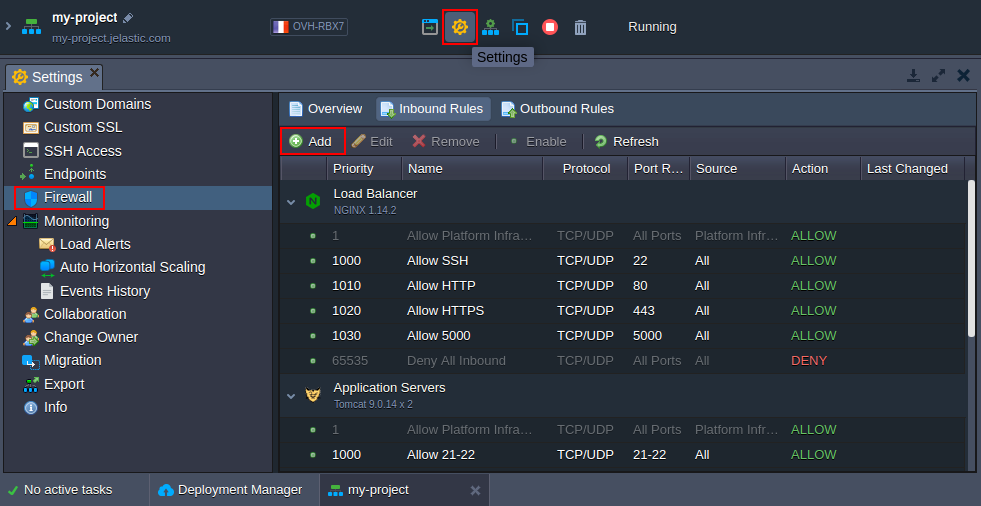Viewport: 981px width, 506px height.
Task: Open in browser icon for my-project
Action: click(430, 27)
